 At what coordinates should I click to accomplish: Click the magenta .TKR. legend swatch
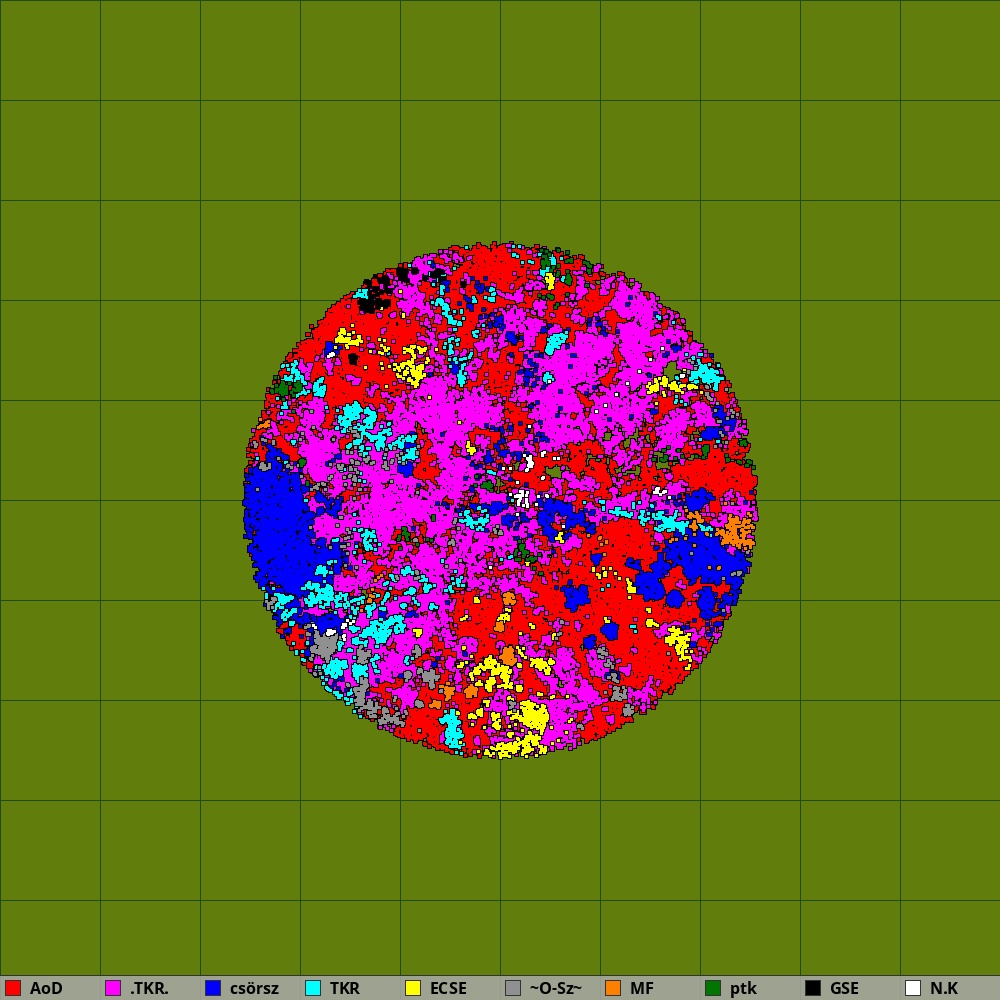click(113, 988)
